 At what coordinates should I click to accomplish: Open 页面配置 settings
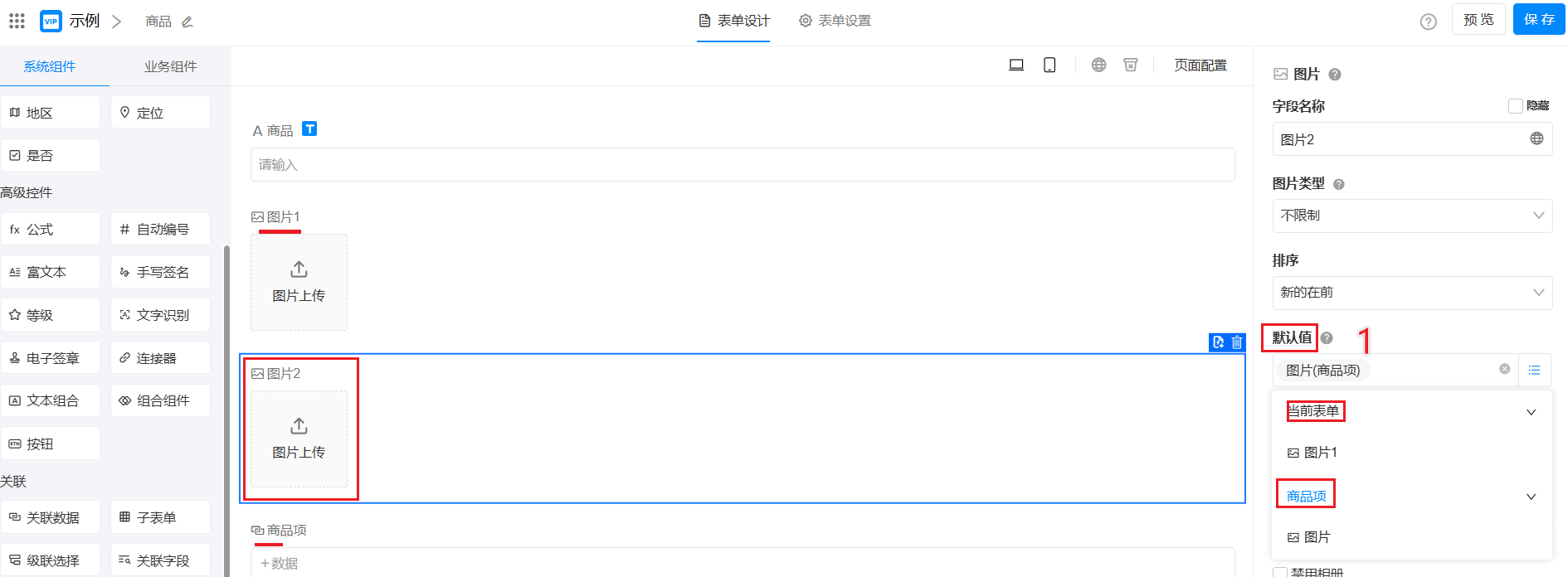coord(1200,65)
